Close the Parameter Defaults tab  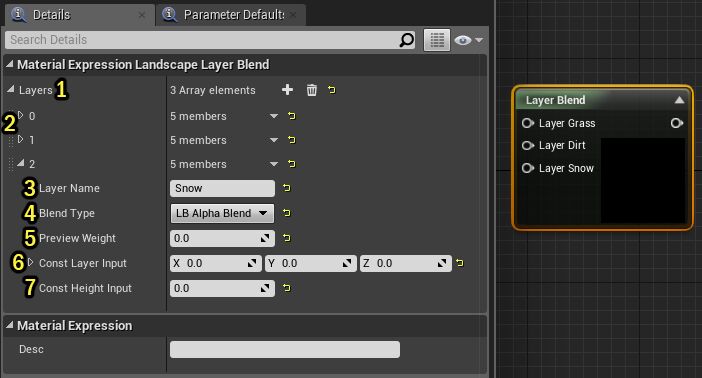click(293, 15)
